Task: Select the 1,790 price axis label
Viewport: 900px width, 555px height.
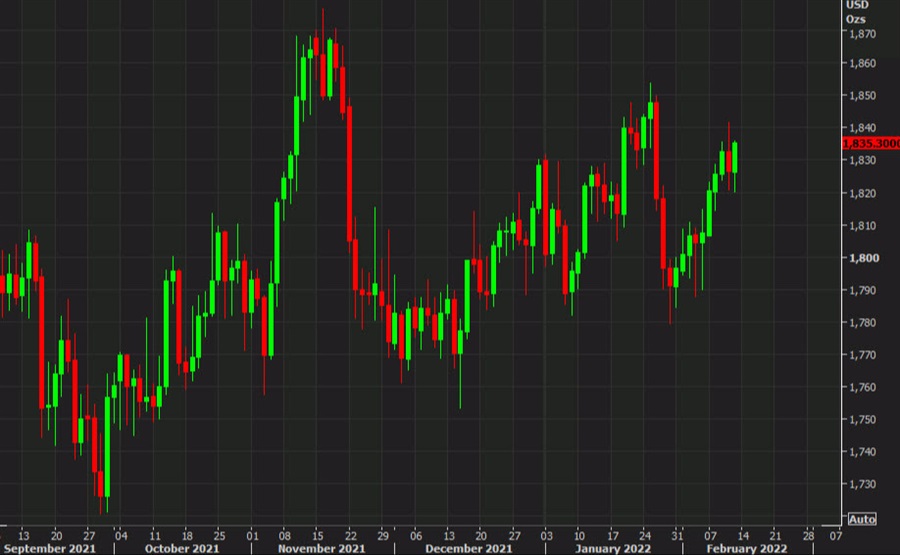Action: 863,290
